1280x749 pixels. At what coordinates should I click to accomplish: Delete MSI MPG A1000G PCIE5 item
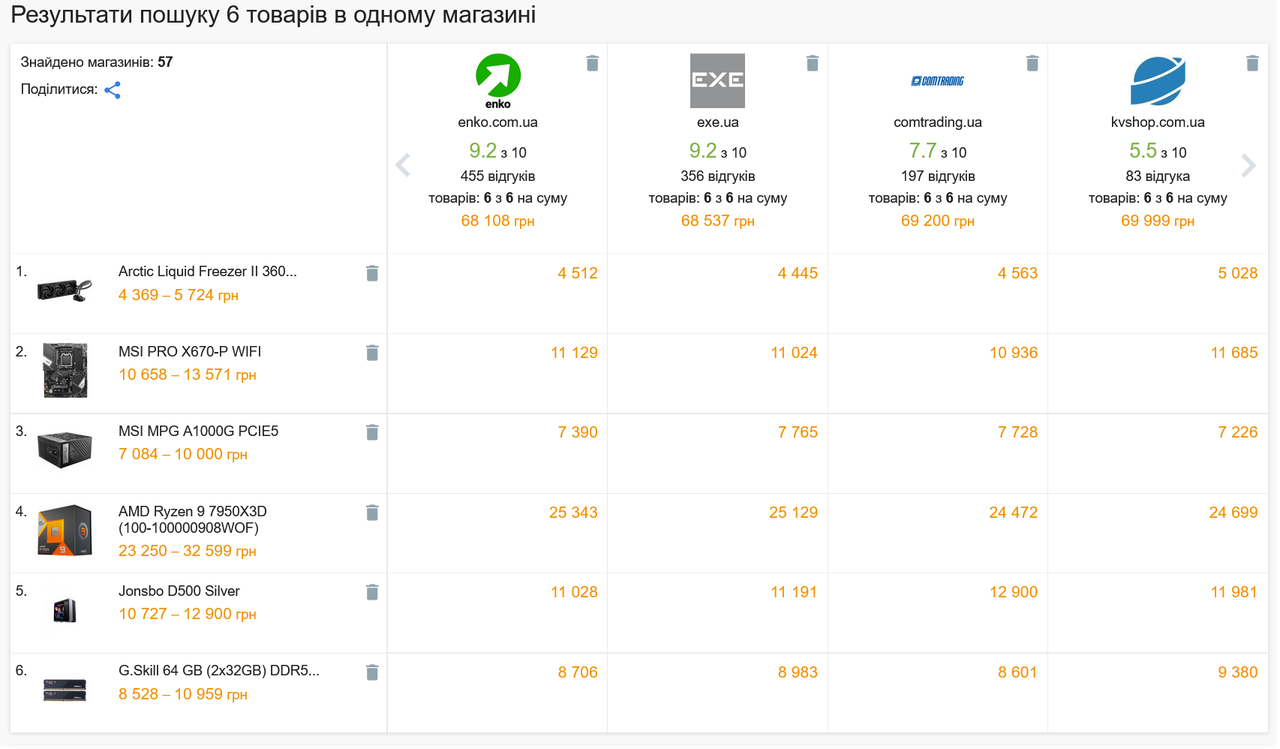click(372, 432)
